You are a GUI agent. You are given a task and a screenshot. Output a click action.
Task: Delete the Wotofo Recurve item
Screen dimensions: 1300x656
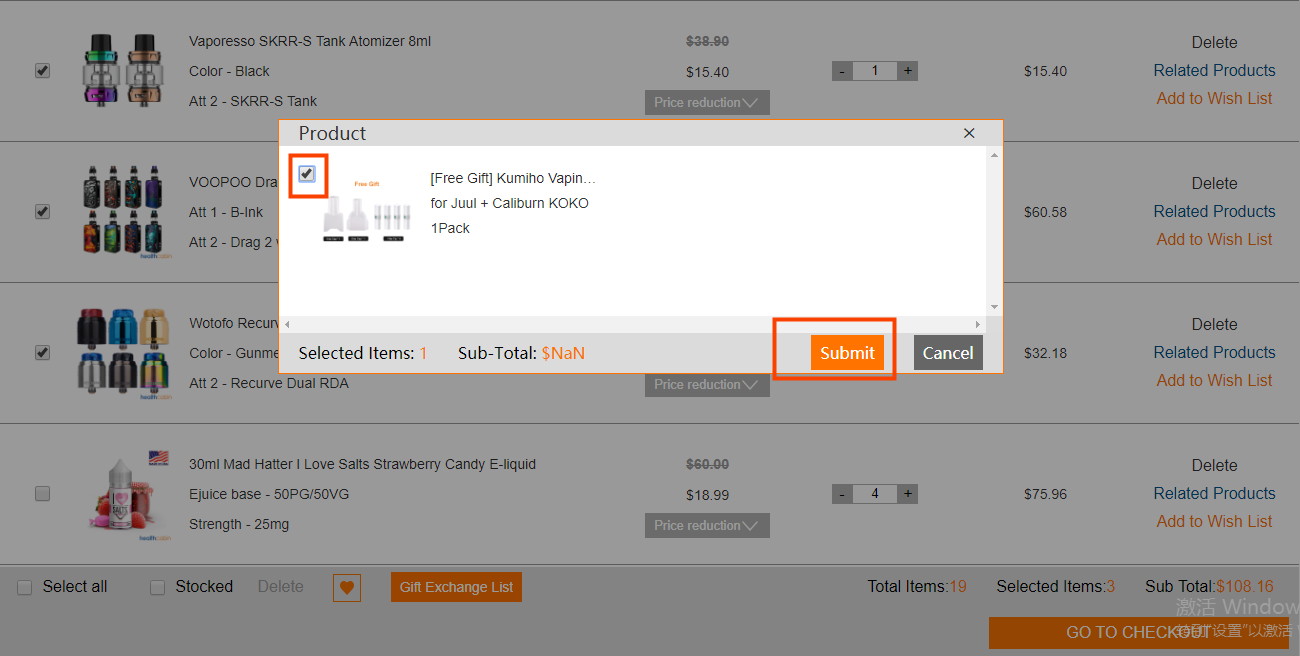(x=1214, y=325)
